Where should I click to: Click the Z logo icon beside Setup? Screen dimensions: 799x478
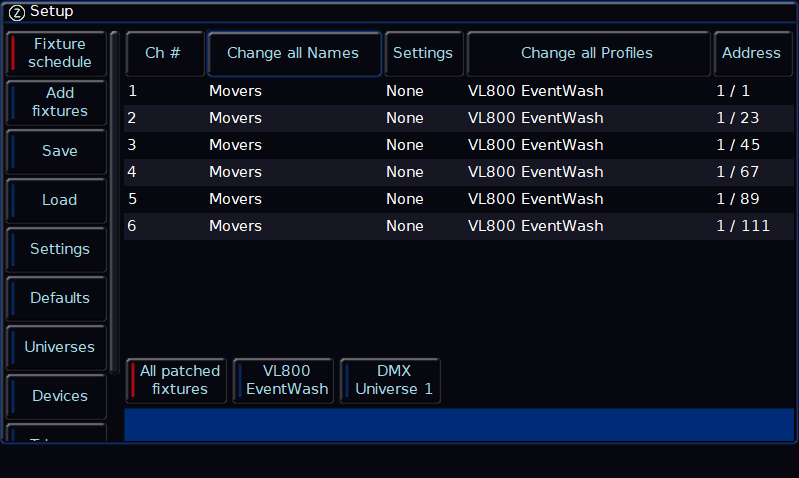click(17, 12)
